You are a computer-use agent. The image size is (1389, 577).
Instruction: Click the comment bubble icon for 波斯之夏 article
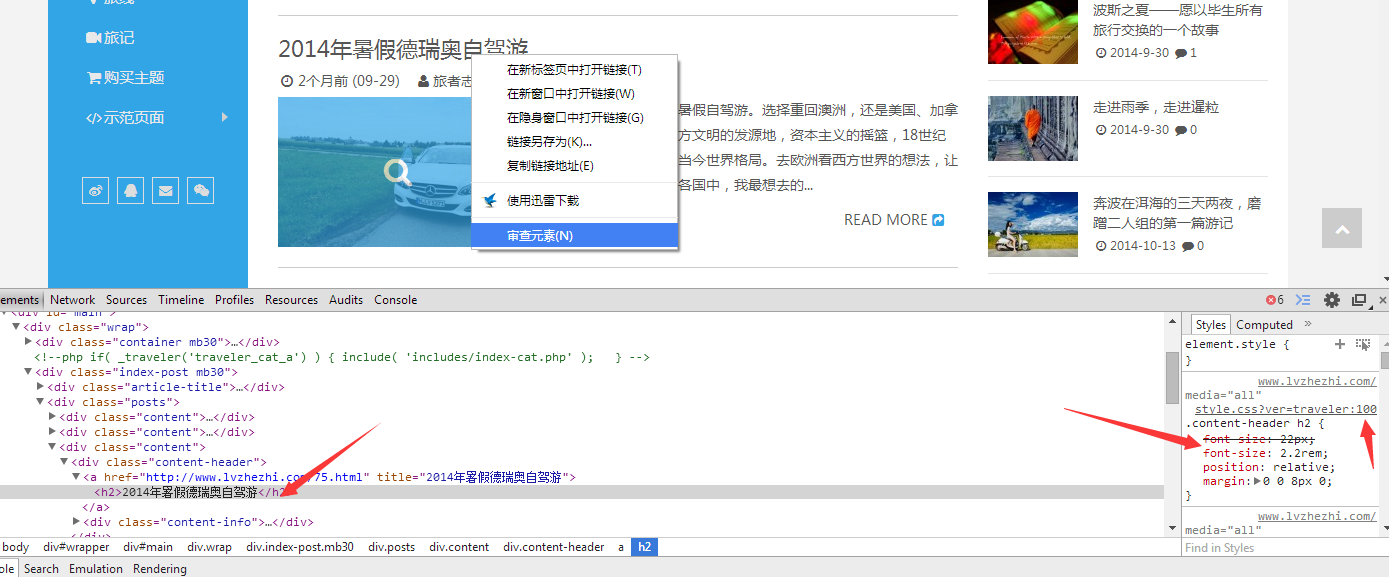[x=1181, y=53]
